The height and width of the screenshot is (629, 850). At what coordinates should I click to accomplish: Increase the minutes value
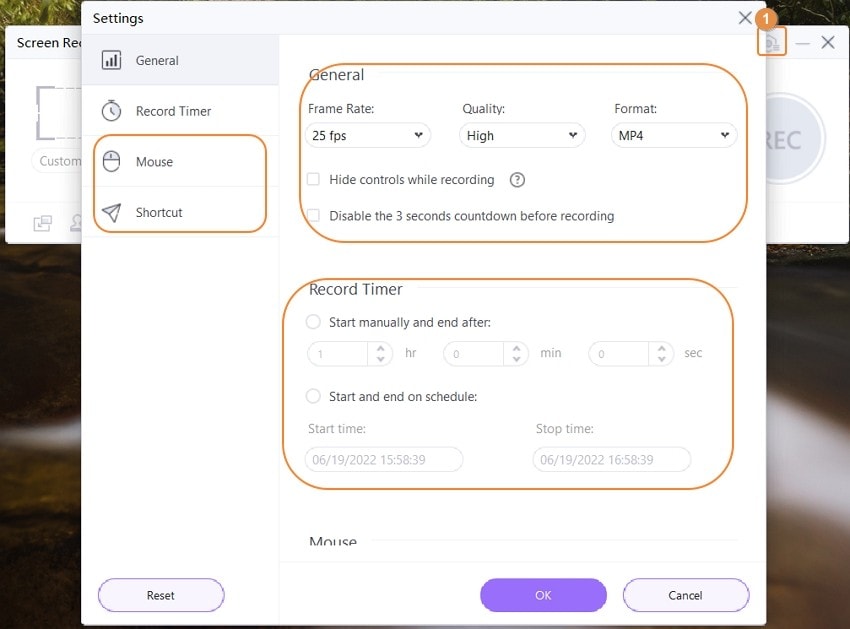[x=517, y=348]
